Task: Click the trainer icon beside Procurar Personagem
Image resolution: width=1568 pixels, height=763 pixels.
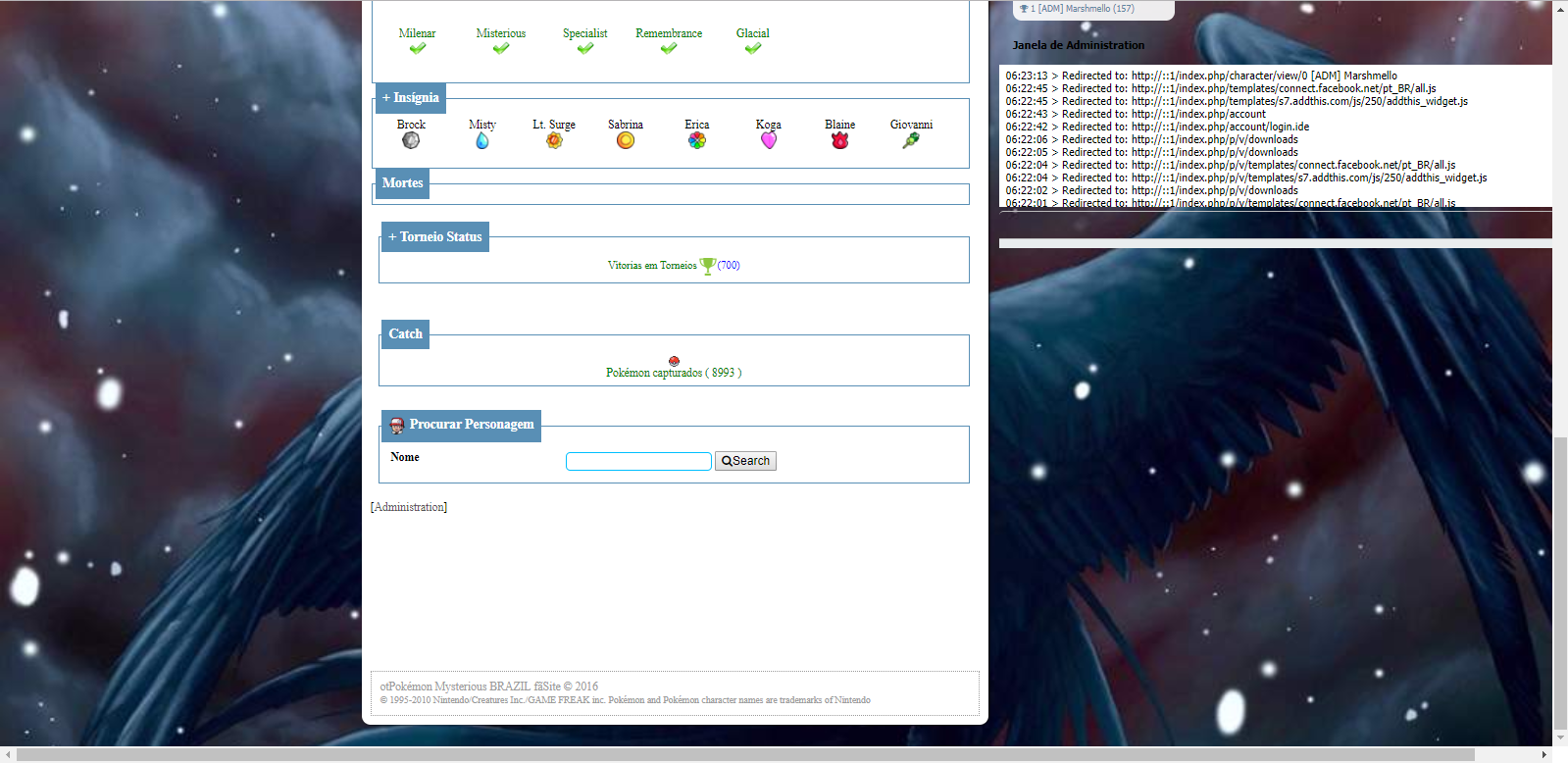Action: [397, 425]
